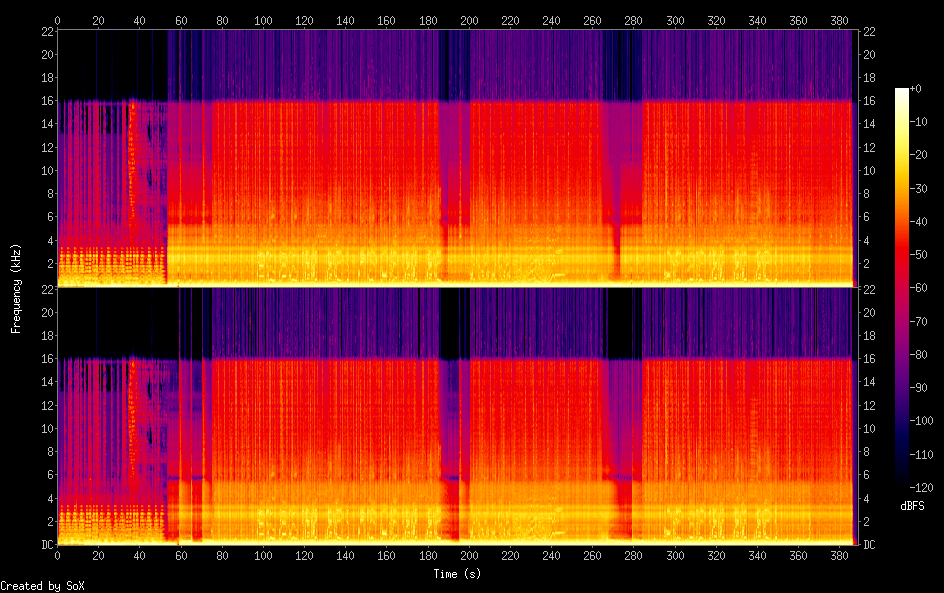This screenshot has height=593, width=944.
Task: Click the white top end of color scale
Action: (902, 91)
